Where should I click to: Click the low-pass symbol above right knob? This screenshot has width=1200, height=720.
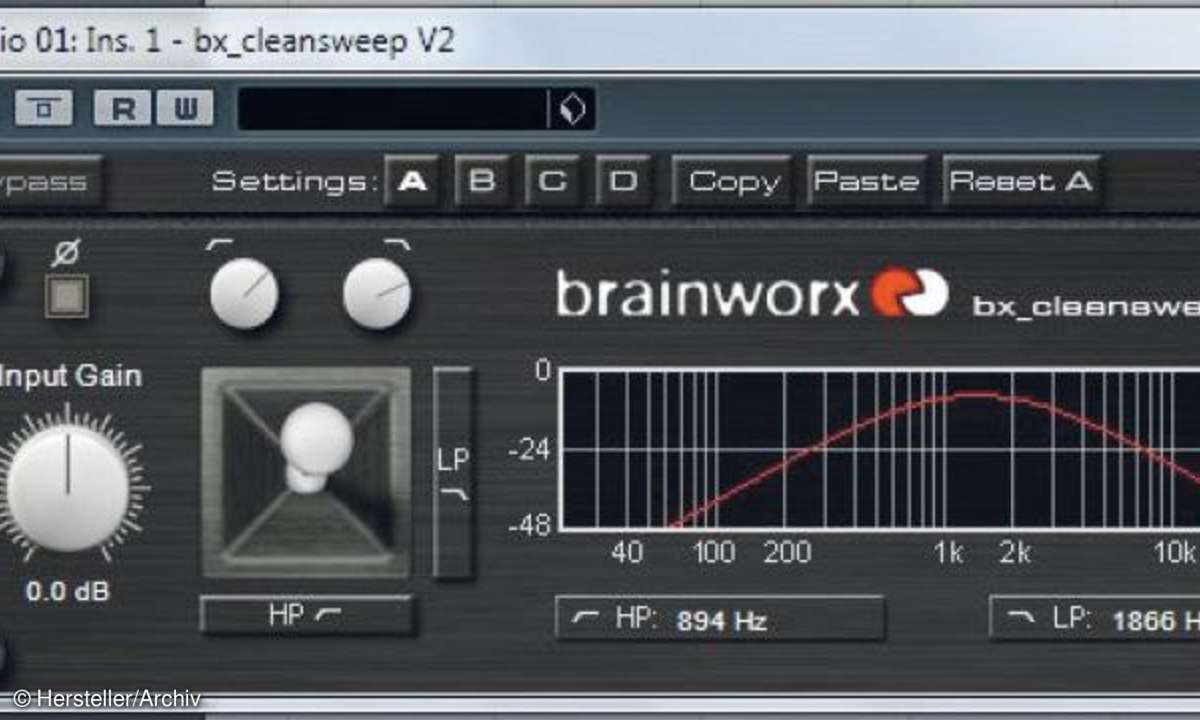coord(398,243)
